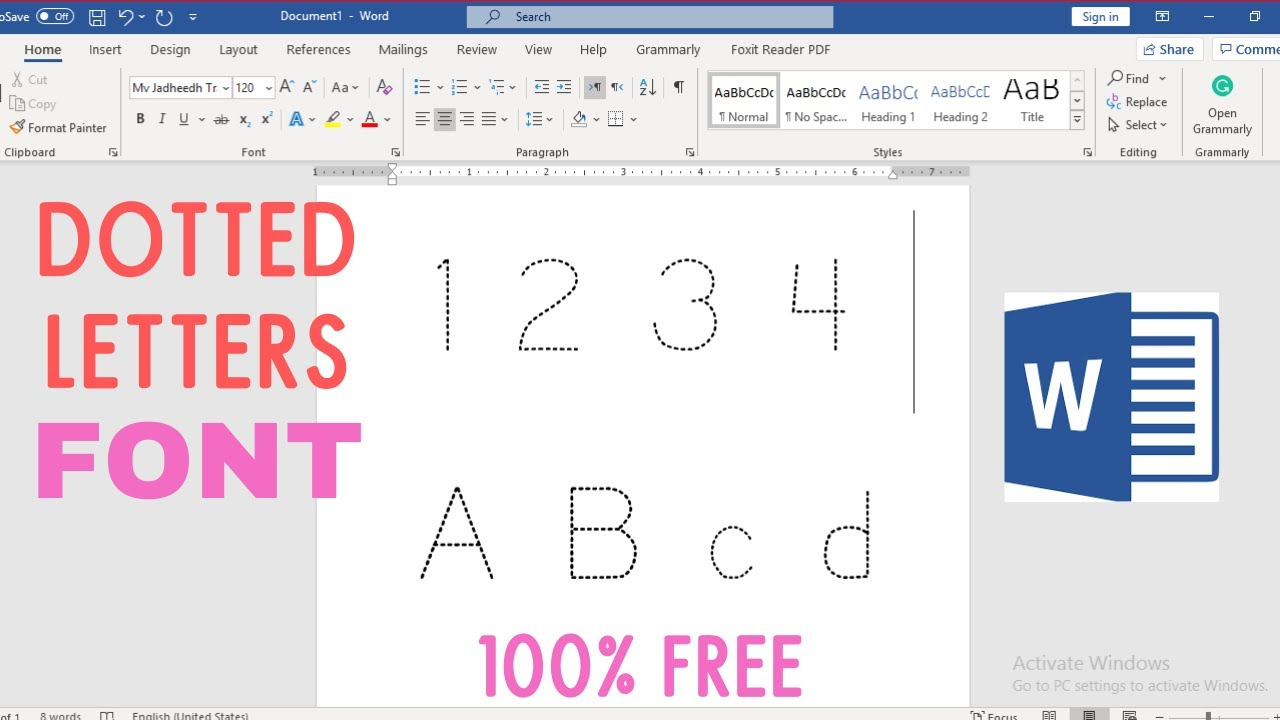Toggle center paragraph alignment
This screenshot has width=1280, height=720.
444,118
